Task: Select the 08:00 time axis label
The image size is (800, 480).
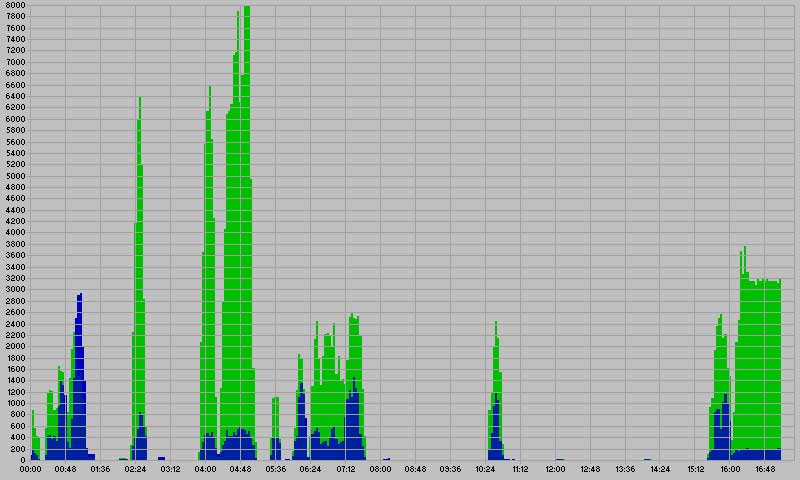Action: coord(380,468)
